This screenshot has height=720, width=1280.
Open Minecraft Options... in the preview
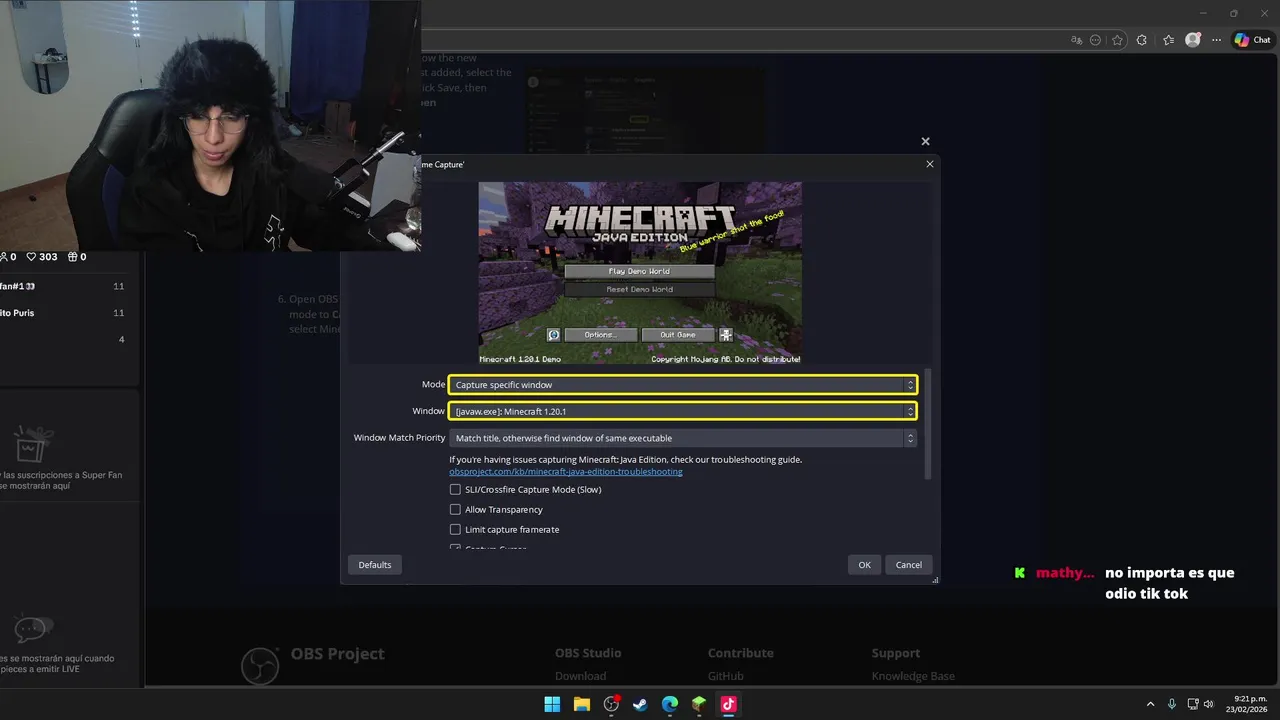click(600, 335)
